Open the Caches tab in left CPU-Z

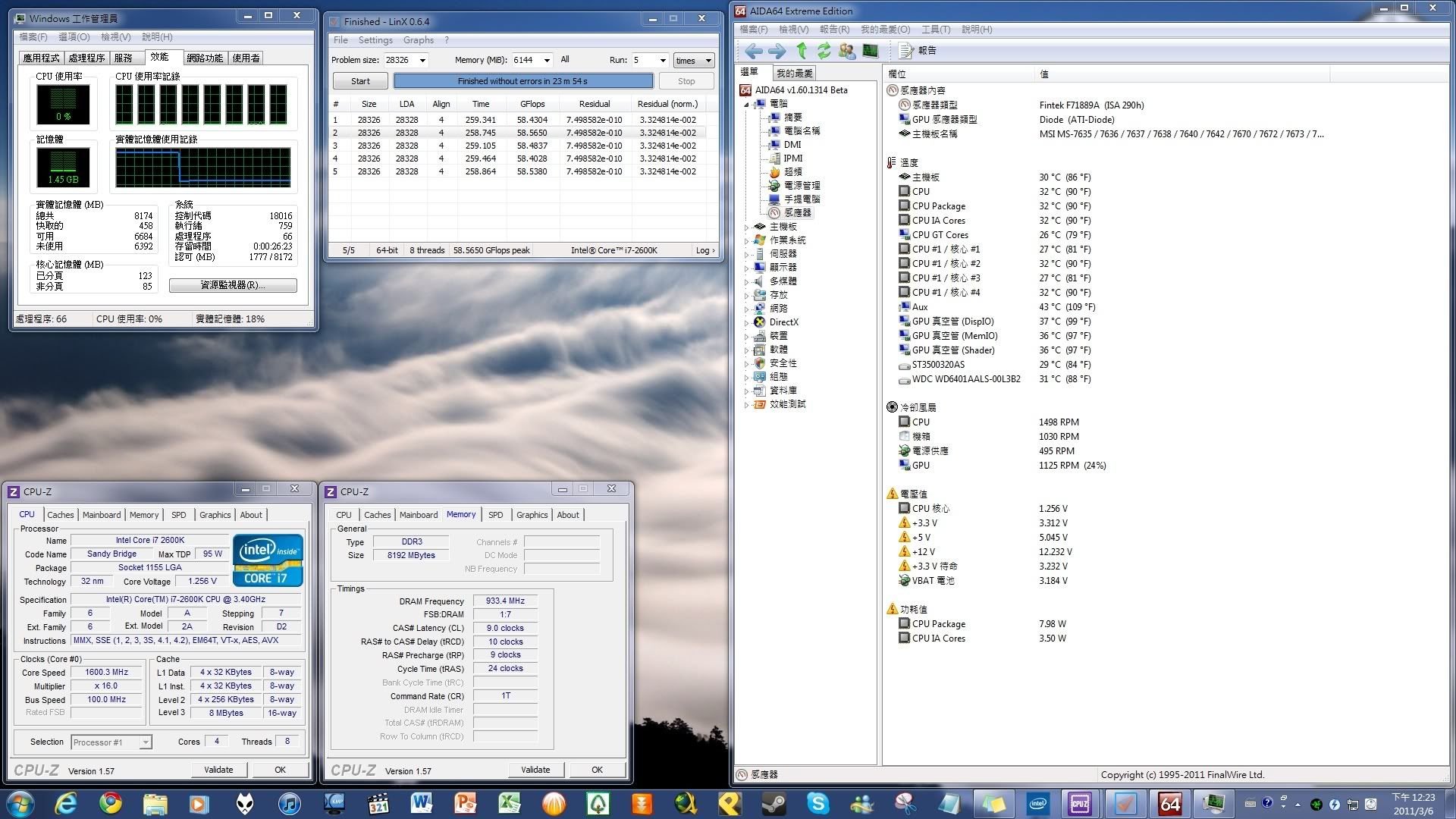(61, 515)
